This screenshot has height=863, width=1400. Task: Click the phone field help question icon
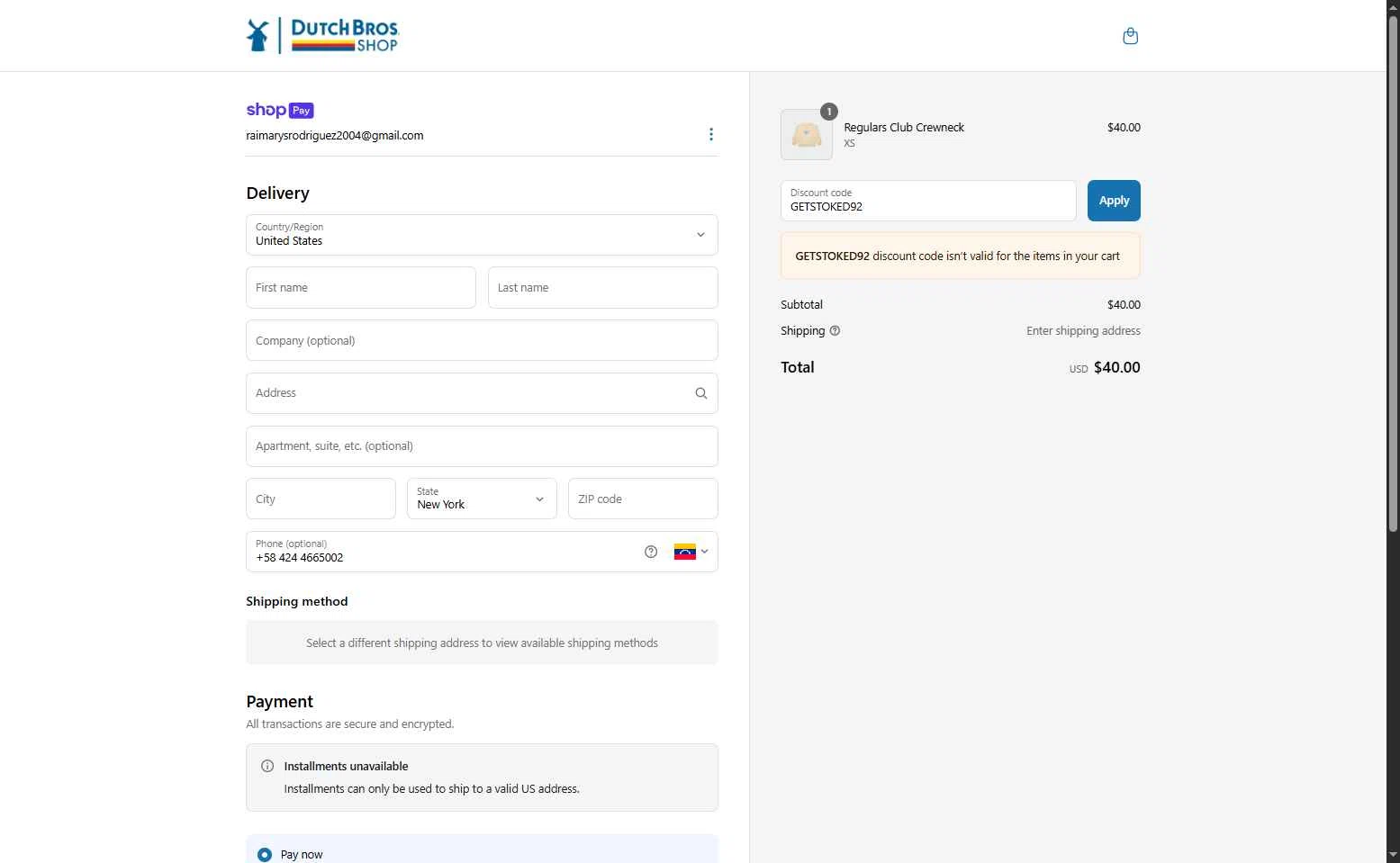pos(651,552)
